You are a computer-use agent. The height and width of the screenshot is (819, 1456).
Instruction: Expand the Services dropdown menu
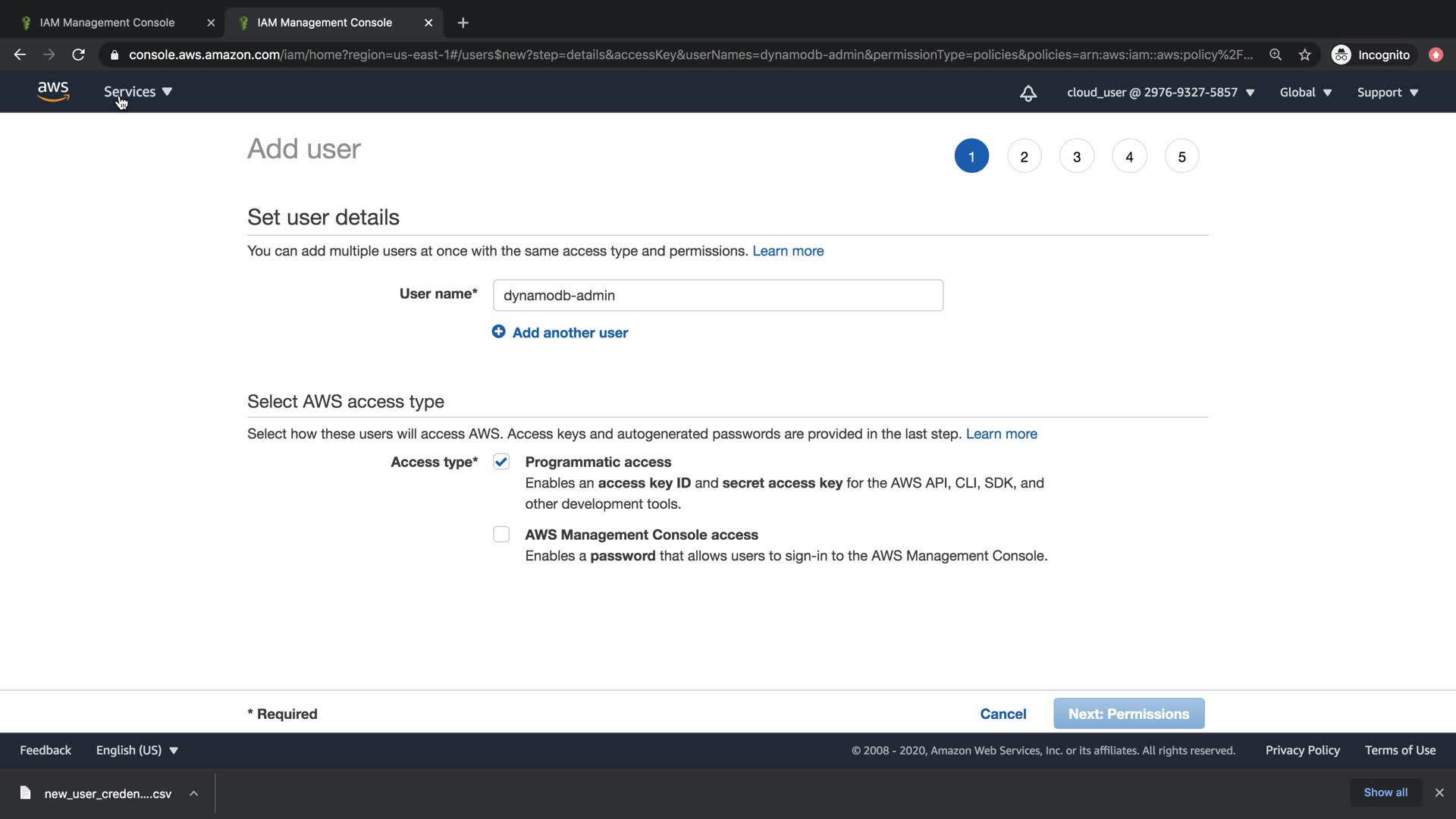138,92
